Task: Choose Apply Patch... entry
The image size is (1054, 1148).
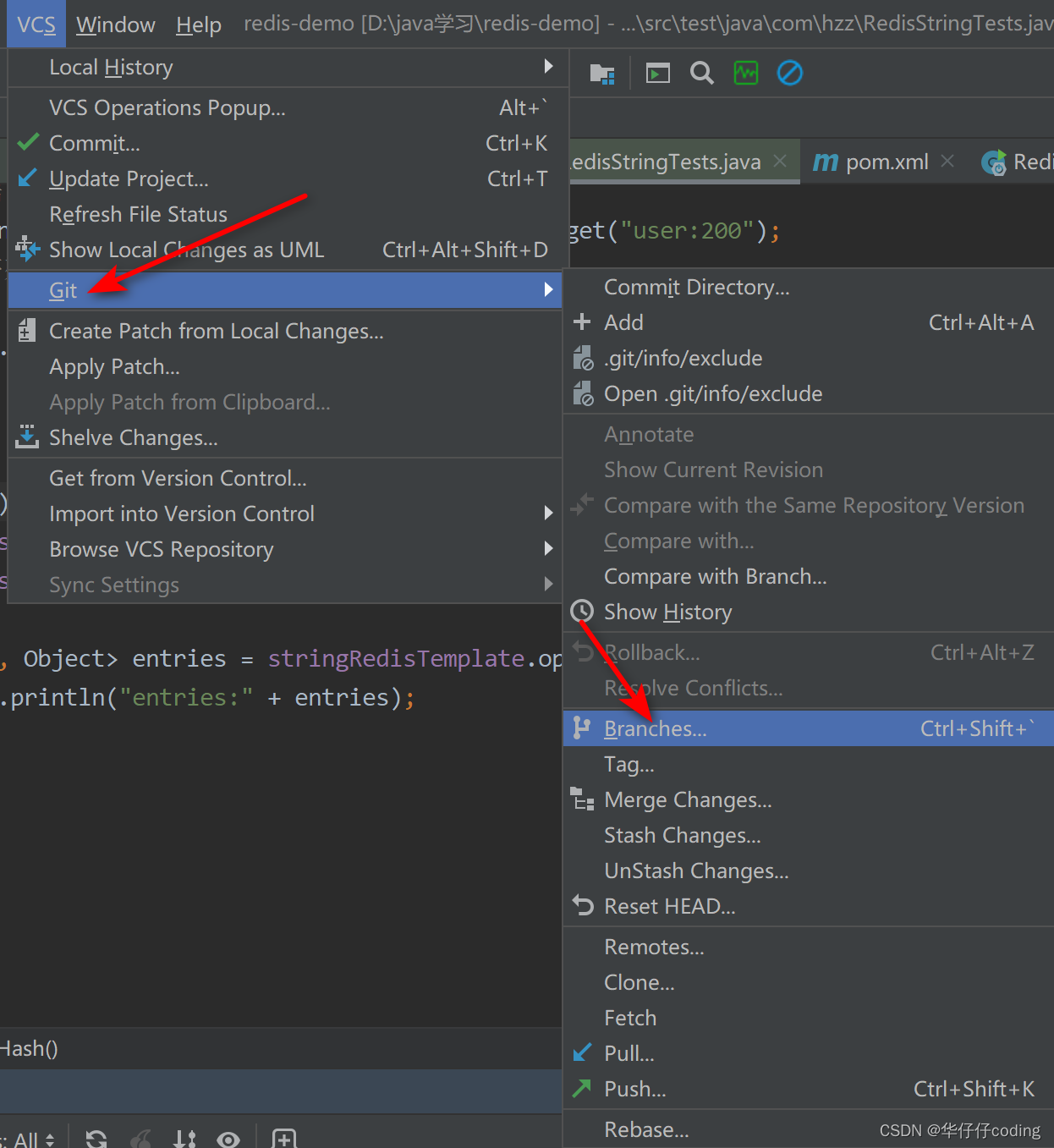Action: pos(285,366)
